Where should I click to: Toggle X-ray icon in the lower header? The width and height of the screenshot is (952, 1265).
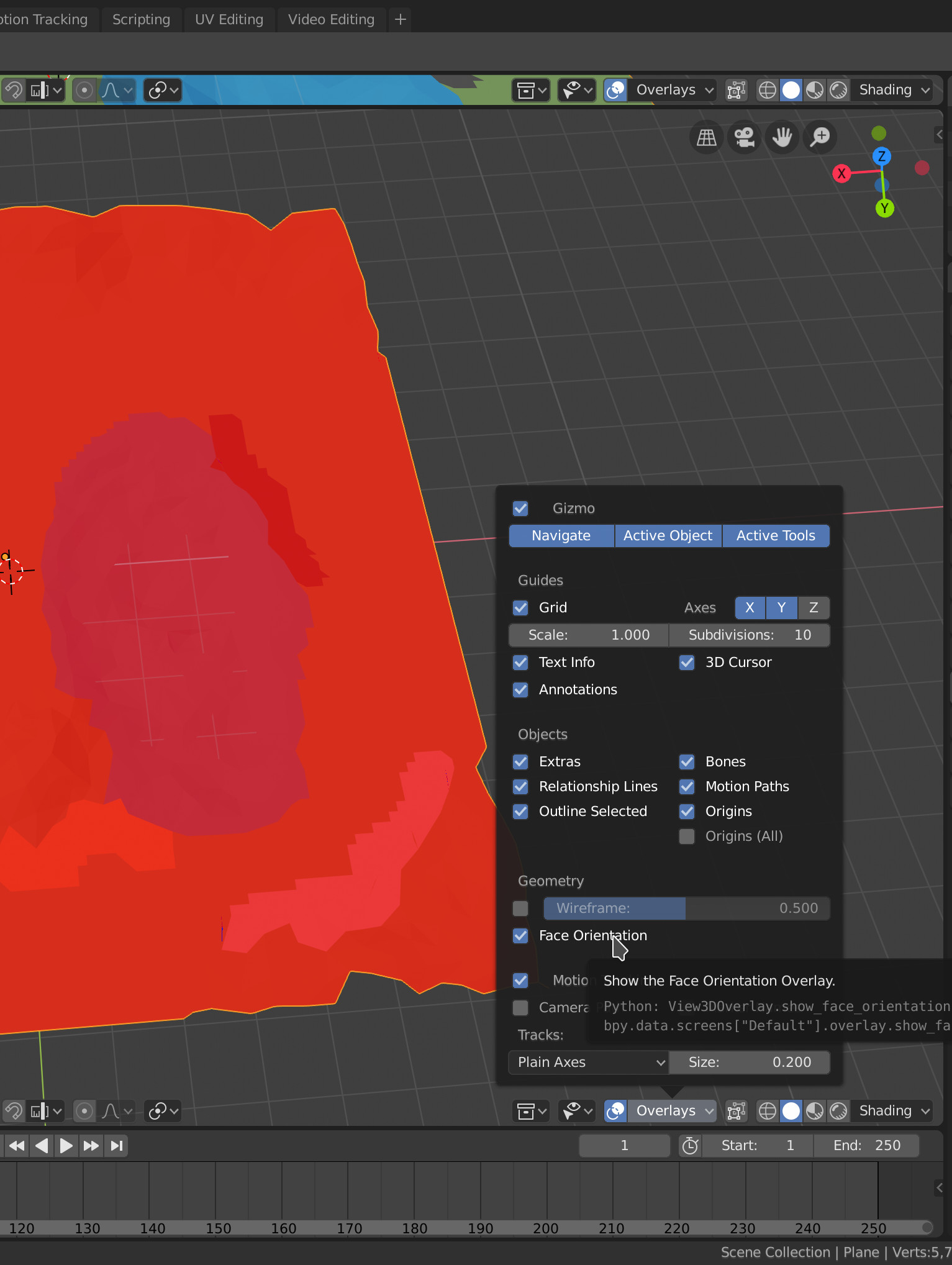click(736, 1110)
